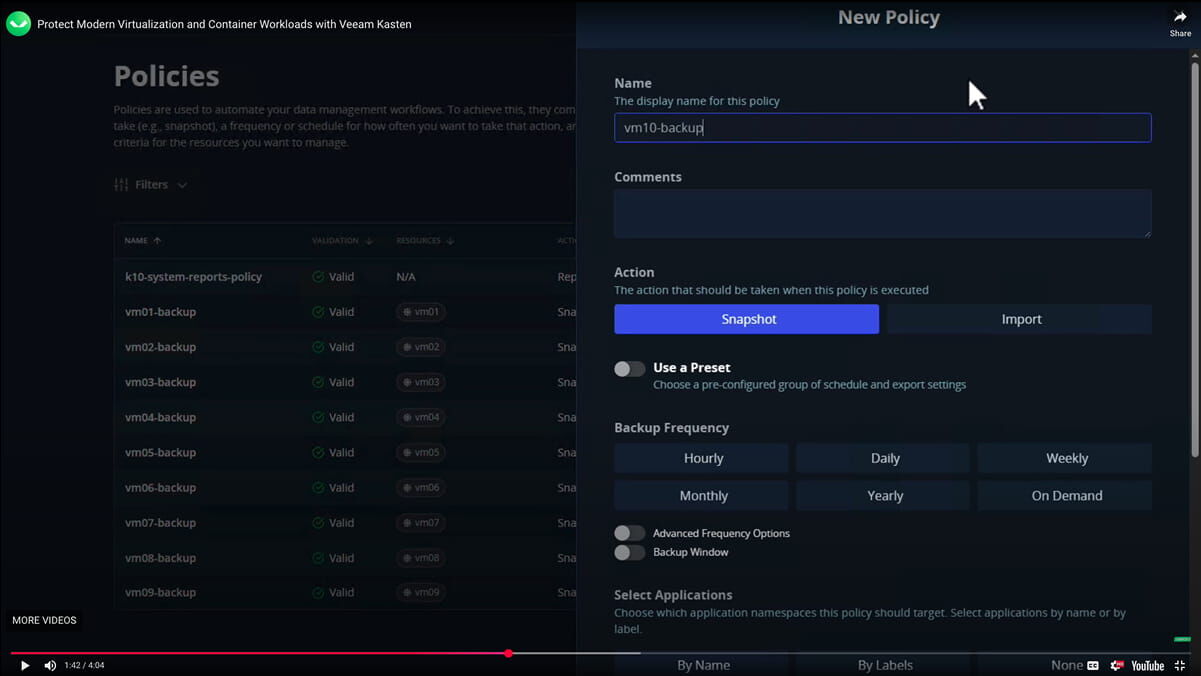Click the YouTube logo
This screenshot has width=1201, height=676.
[x=1147, y=665]
